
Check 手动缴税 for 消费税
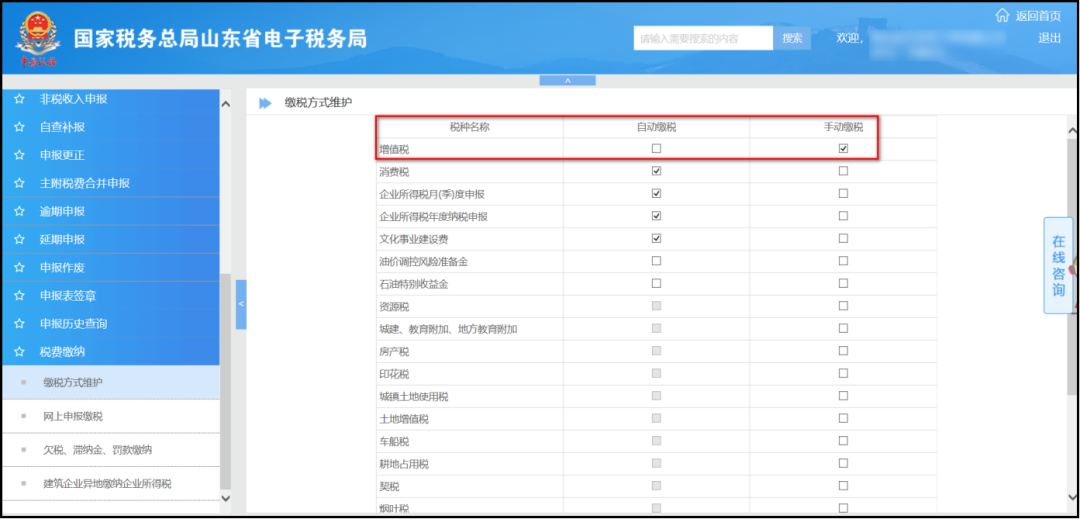pos(843,171)
